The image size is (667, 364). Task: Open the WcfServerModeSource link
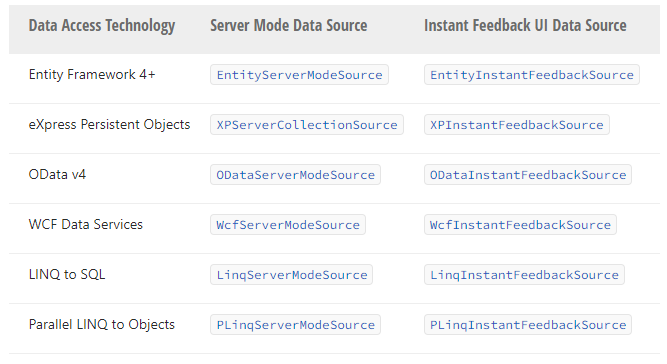click(288, 225)
